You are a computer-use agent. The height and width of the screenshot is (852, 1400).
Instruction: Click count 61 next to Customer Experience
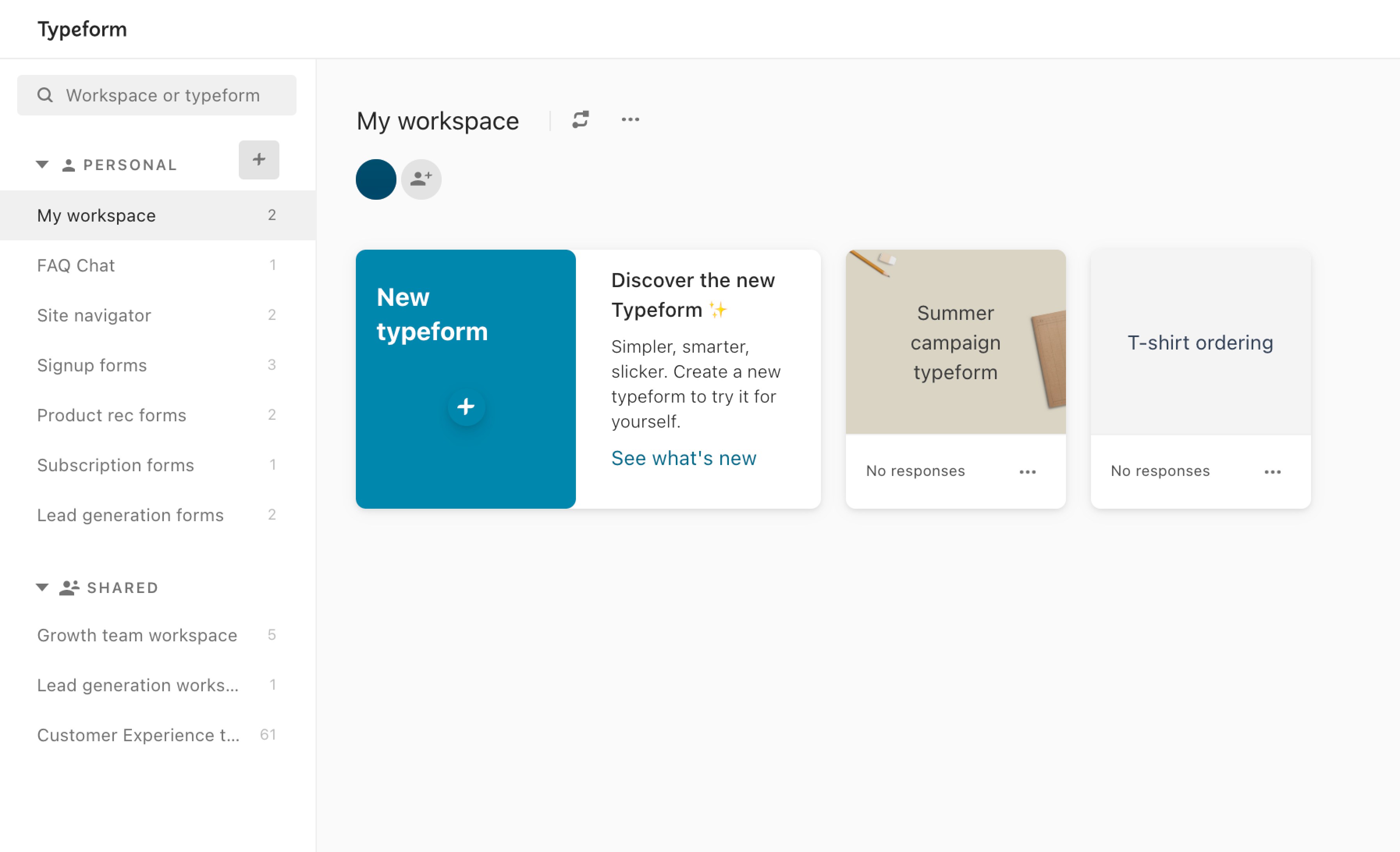coord(268,735)
